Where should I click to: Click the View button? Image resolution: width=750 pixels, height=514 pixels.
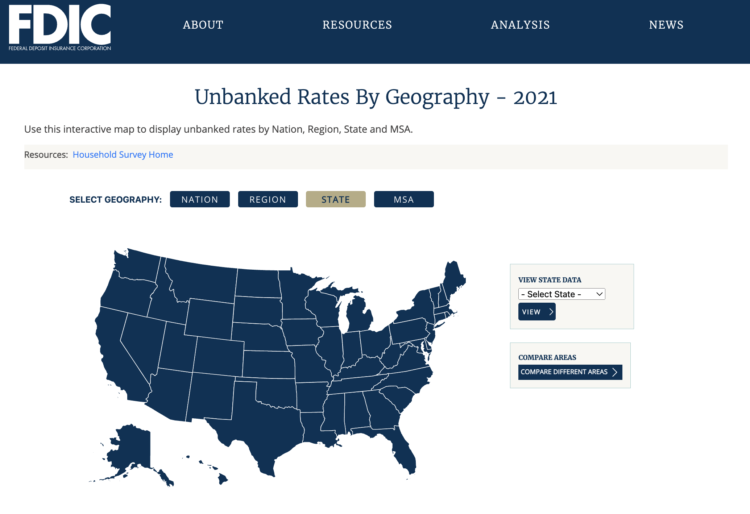(x=536, y=312)
